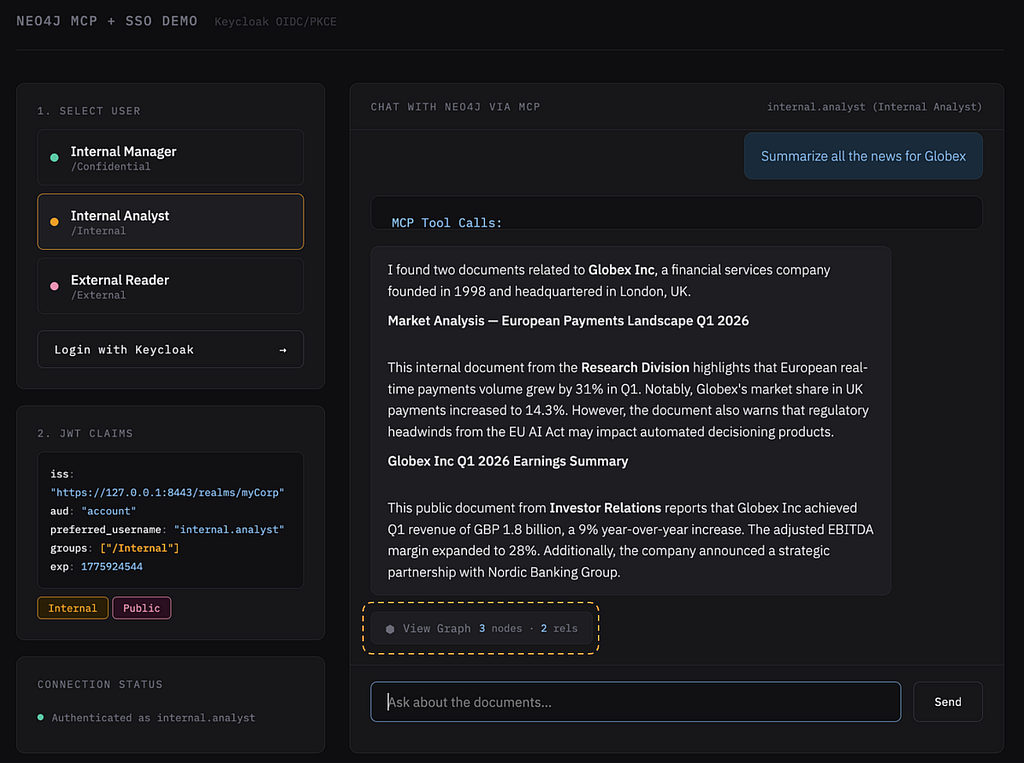Click the arrow on Login with Keycloak
The width and height of the screenshot is (1024, 763).
283,350
